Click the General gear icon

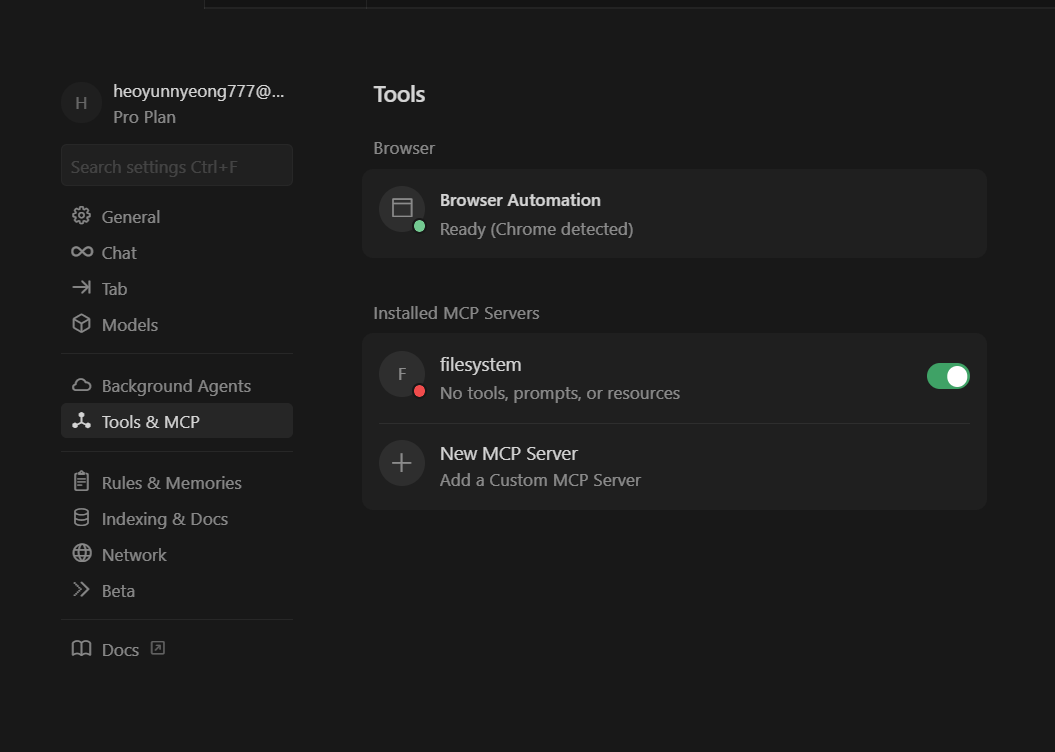[x=82, y=216]
